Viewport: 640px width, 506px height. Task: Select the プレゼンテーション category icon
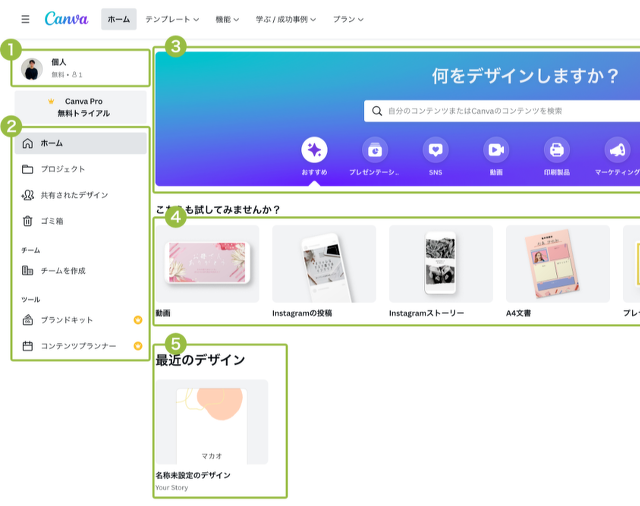tap(375, 150)
